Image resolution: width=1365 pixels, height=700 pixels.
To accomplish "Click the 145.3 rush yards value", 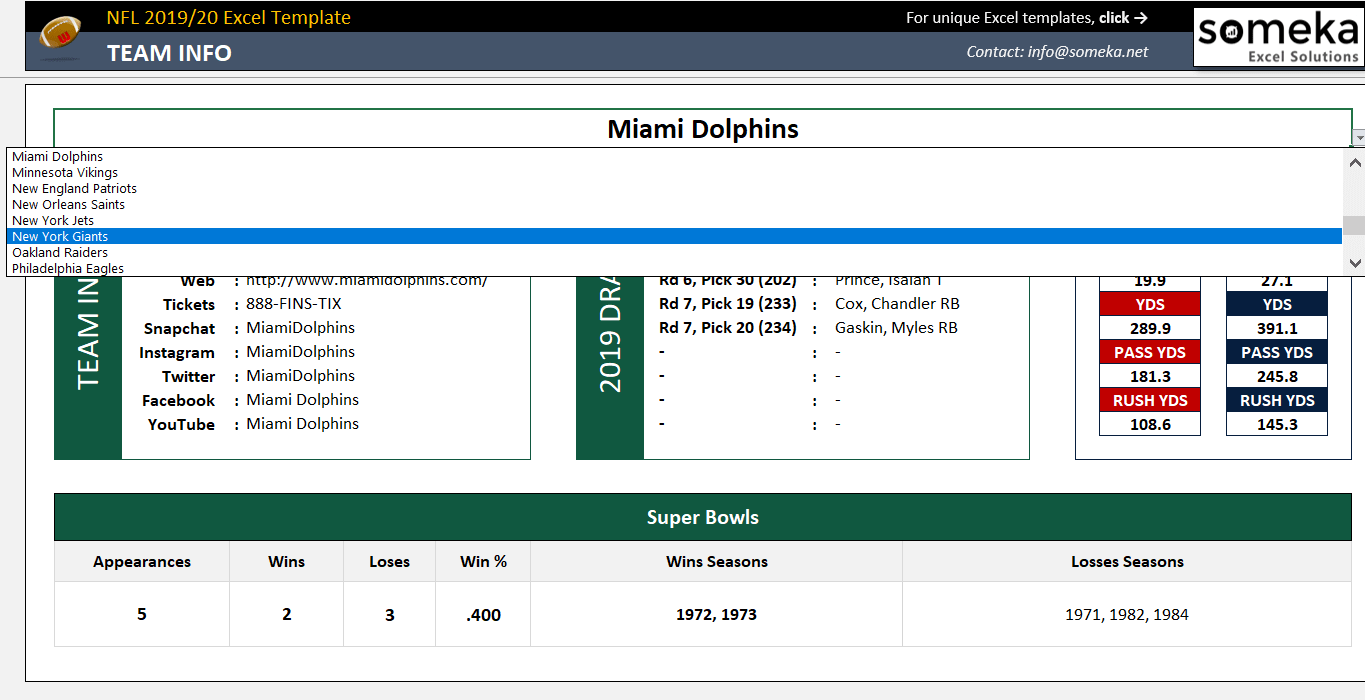I will [1277, 425].
